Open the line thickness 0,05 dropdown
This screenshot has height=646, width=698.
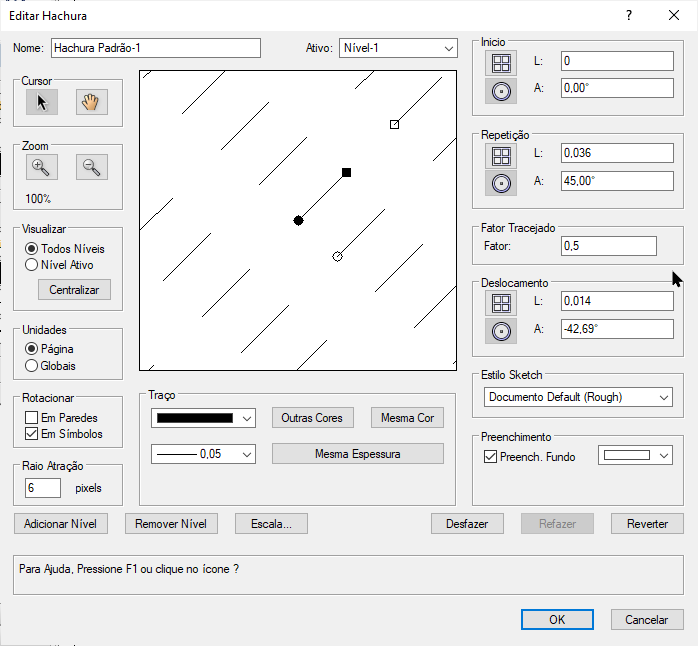click(x=203, y=454)
